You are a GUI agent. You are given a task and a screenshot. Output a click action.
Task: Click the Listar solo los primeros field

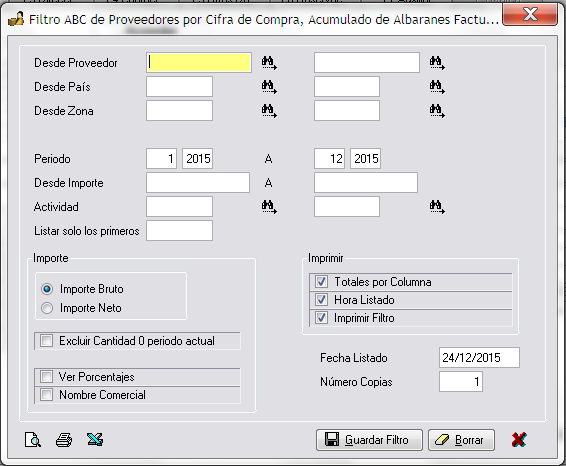(x=179, y=231)
